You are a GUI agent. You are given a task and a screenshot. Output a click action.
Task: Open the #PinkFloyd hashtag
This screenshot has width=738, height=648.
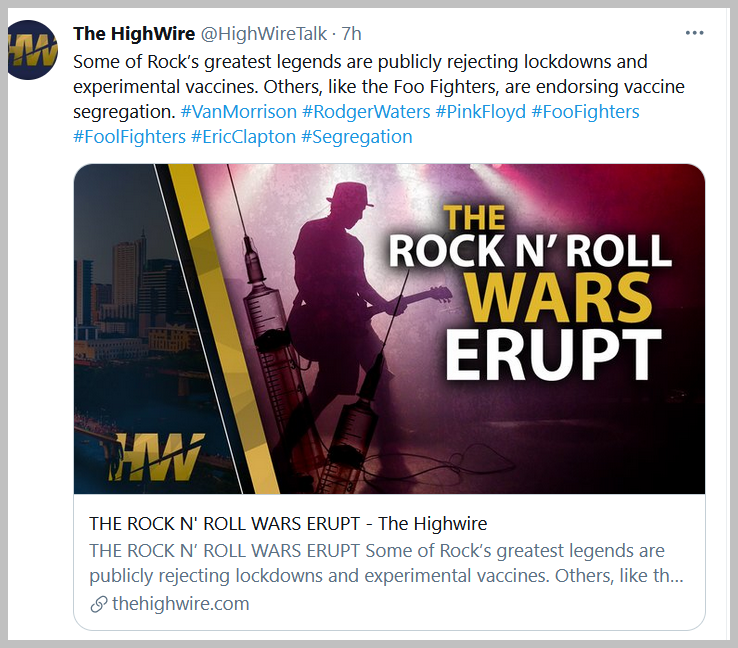click(481, 112)
